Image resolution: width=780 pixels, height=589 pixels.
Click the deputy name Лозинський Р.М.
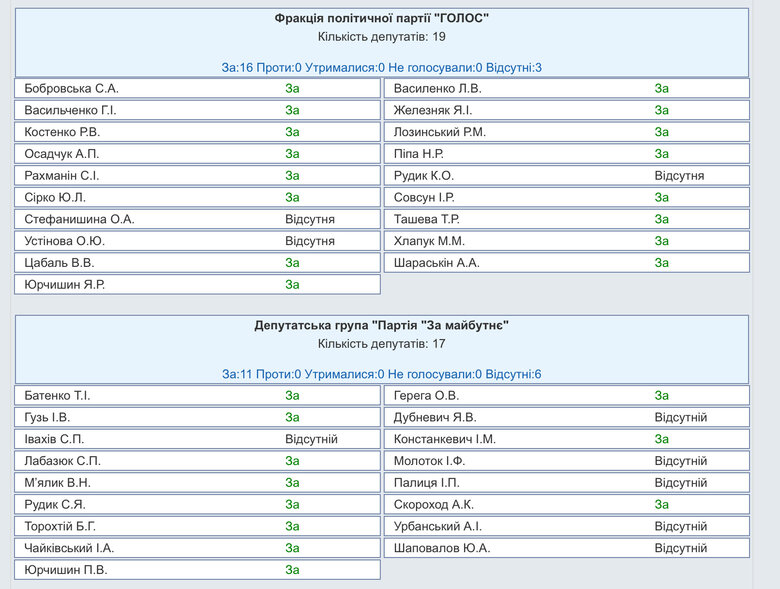440,132
